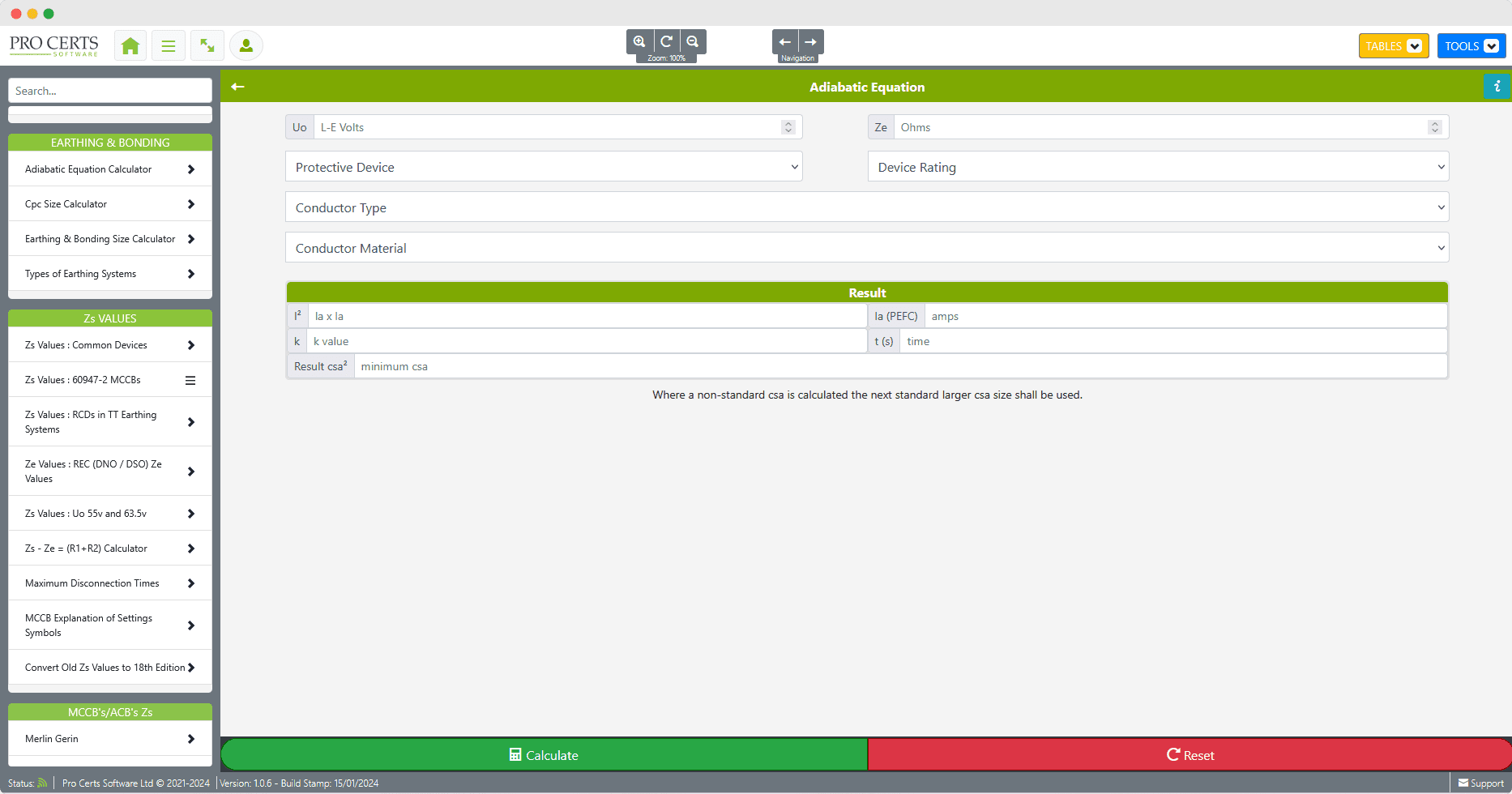This screenshot has width=1512, height=794.
Task: Click the info icon on Adiabatic Equation header
Action: (1497, 86)
